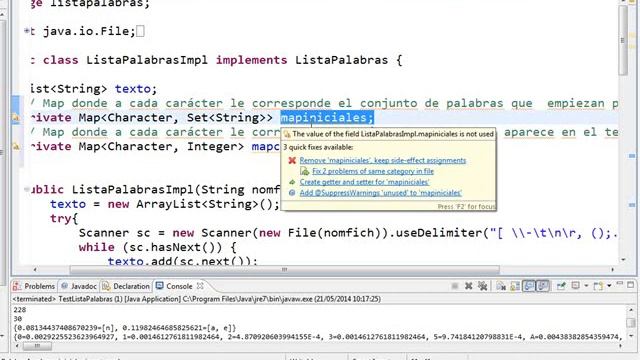Click 'Add @SuppressWarnings unused to mapiniciales'
The width and height of the screenshot is (640, 360).
pos(380,193)
